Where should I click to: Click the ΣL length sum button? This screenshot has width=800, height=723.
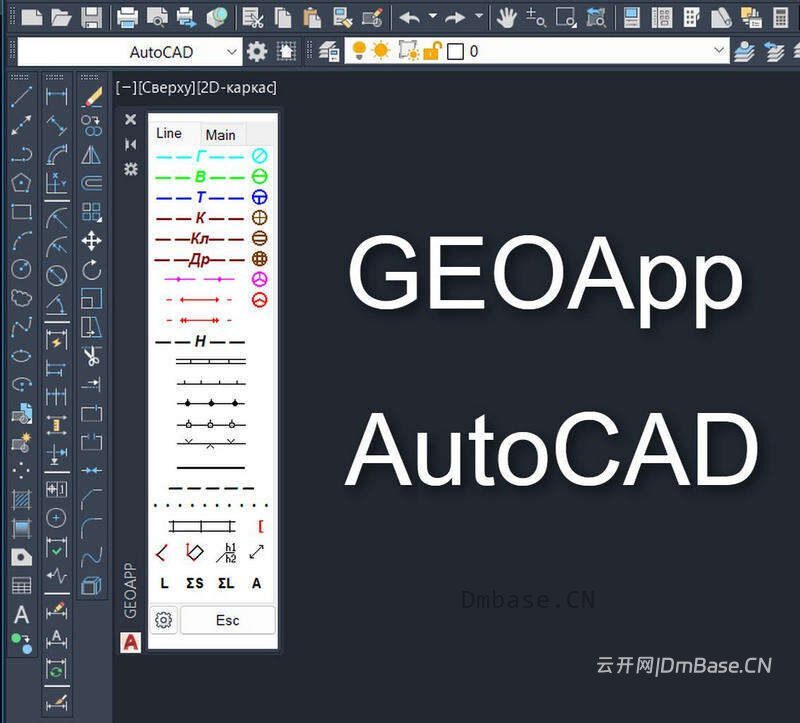point(226,583)
